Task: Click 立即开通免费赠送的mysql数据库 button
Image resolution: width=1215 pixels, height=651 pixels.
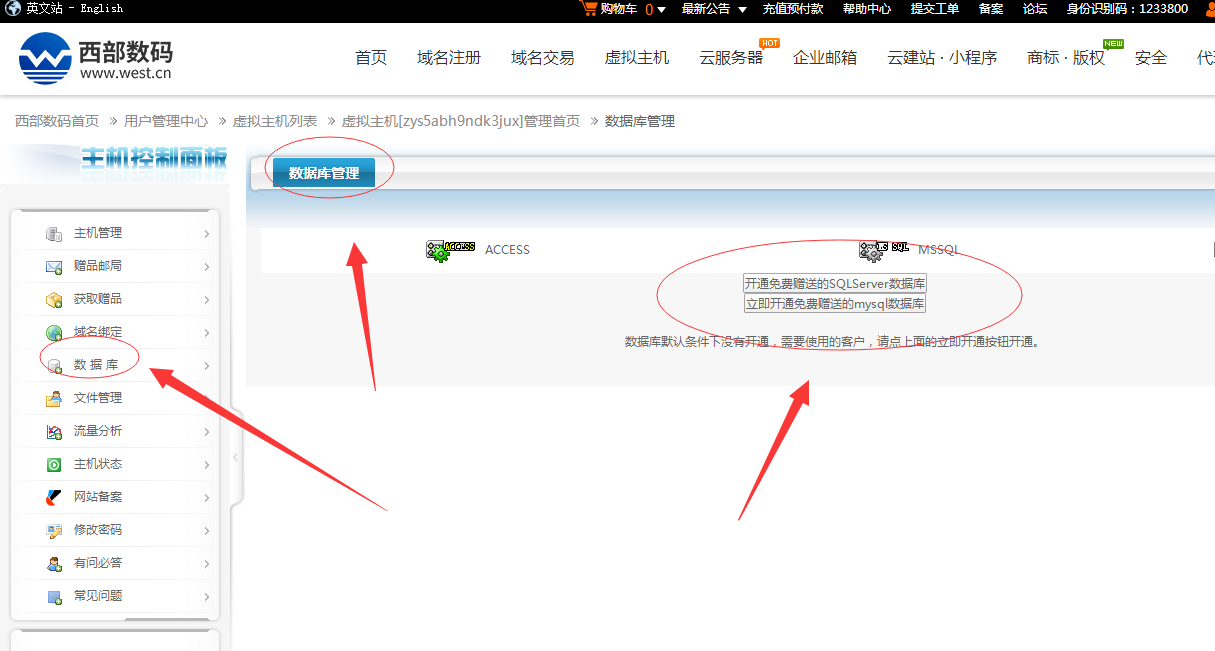Action: coord(835,303)
